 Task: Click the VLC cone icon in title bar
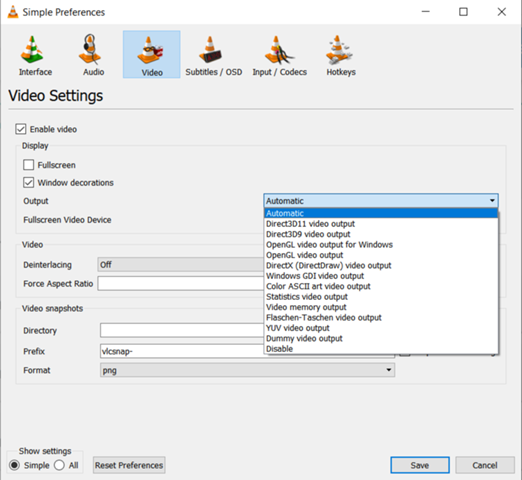point(13,12)
